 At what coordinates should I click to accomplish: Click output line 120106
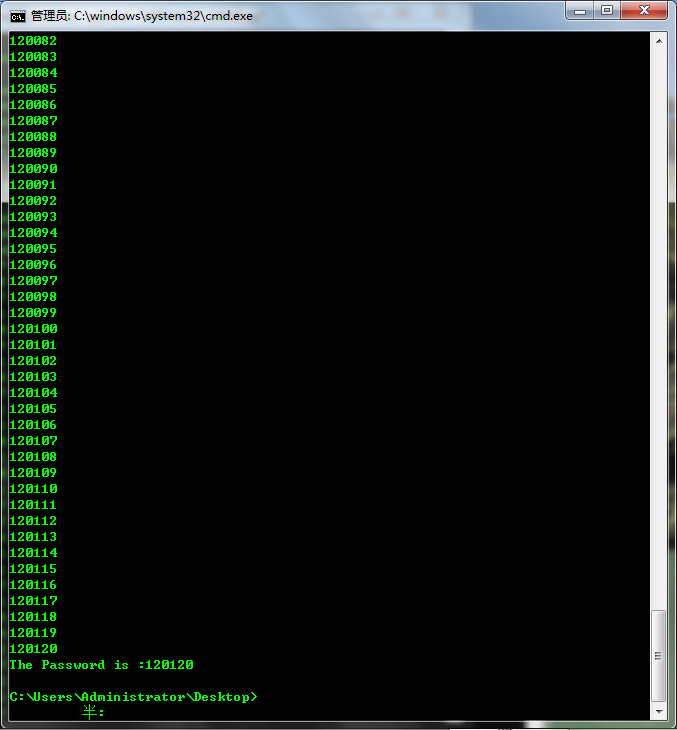33,425
